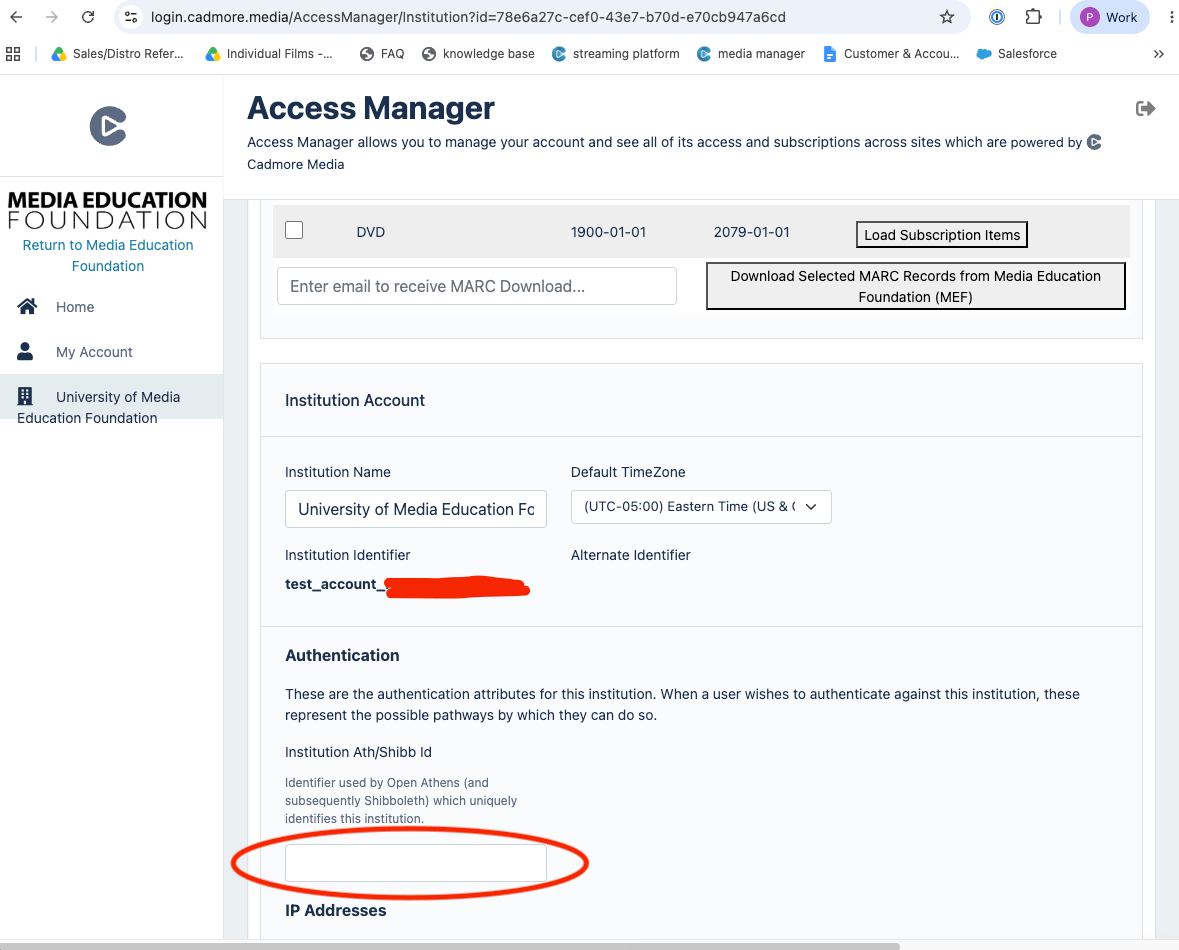
Task: Open the media manager bookmark
Action: coord(750,53)
